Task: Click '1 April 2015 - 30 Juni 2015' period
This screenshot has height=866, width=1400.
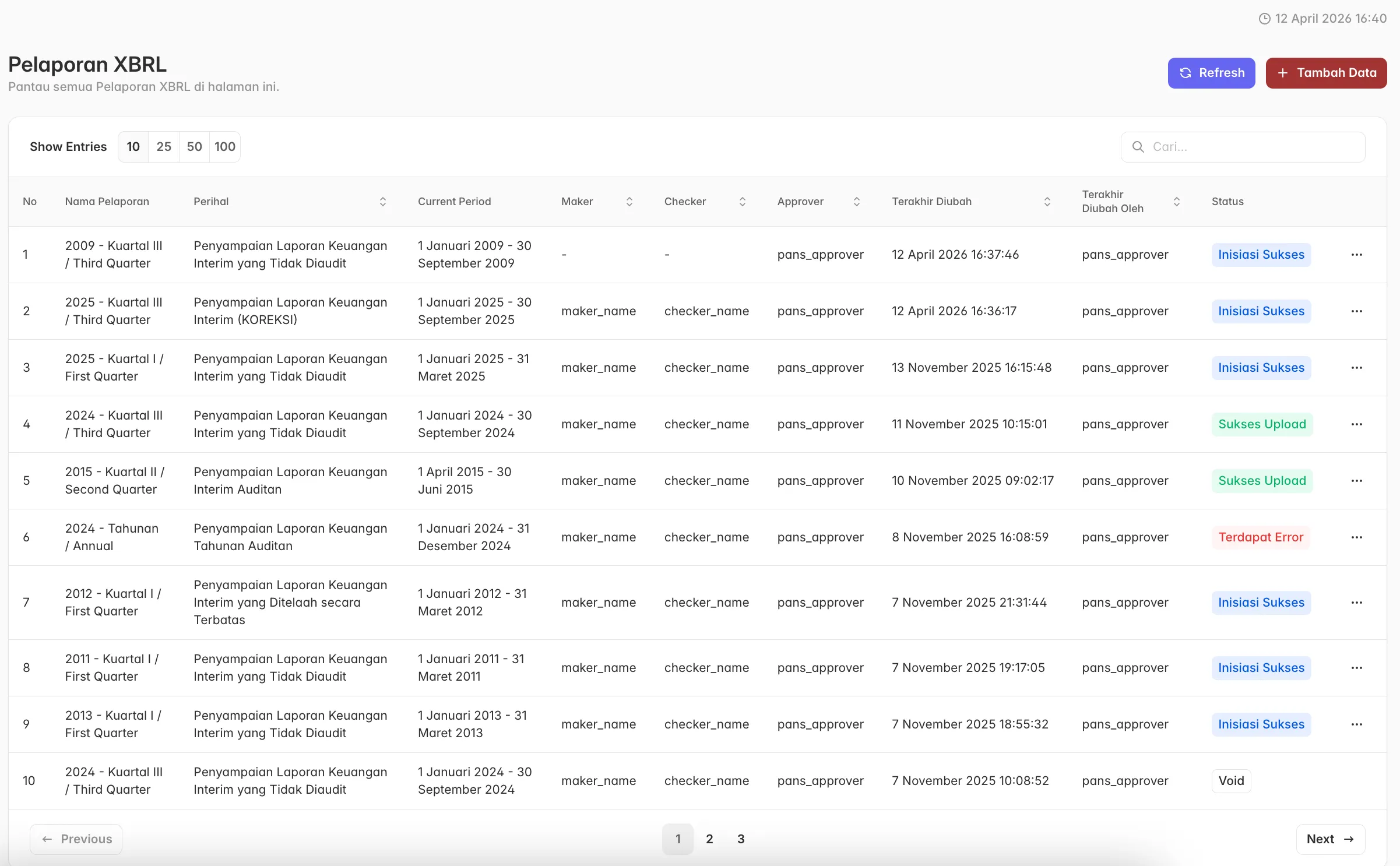Action: 465,481
